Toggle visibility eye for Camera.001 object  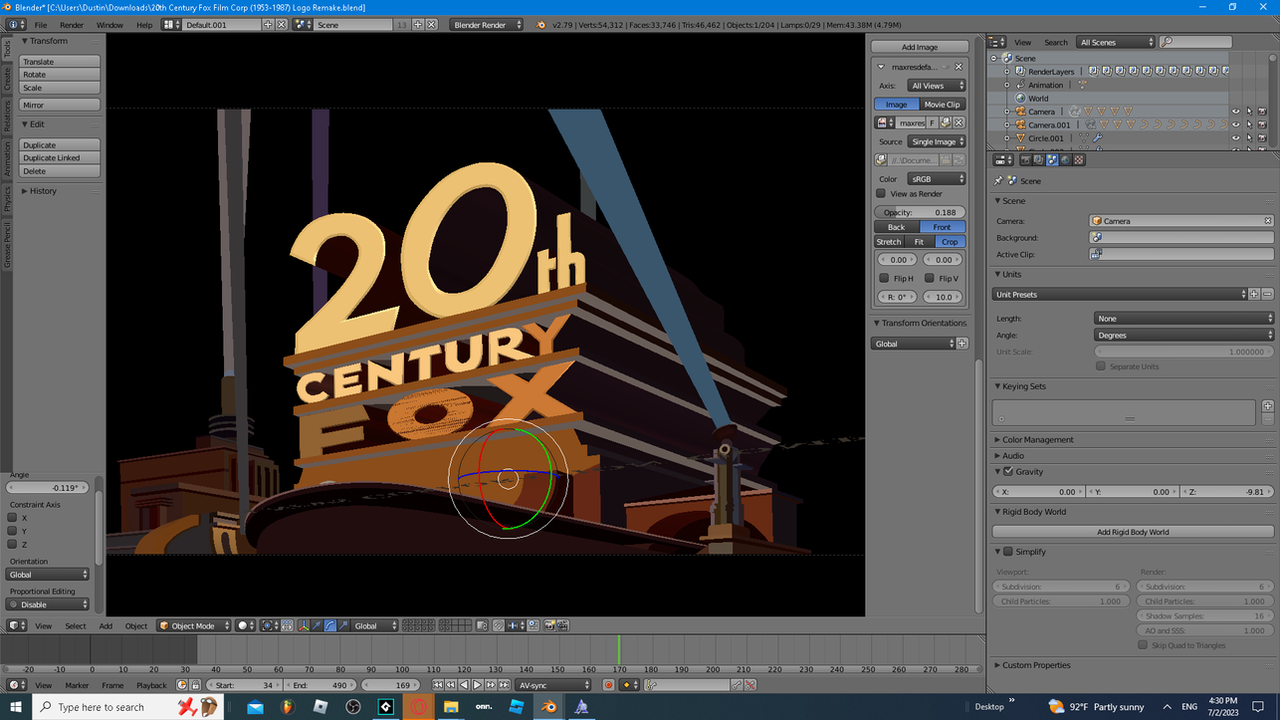pos(1236,124)
